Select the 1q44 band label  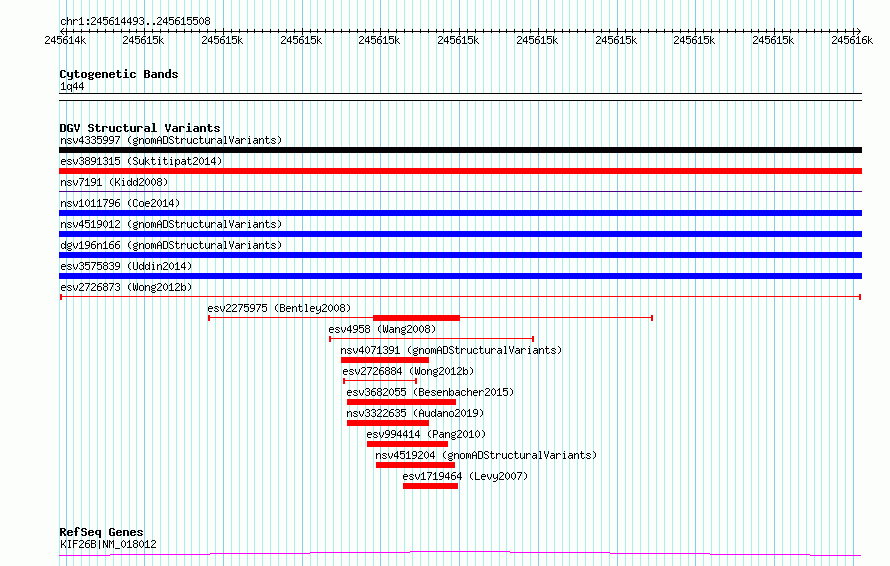tap(72, 86)
